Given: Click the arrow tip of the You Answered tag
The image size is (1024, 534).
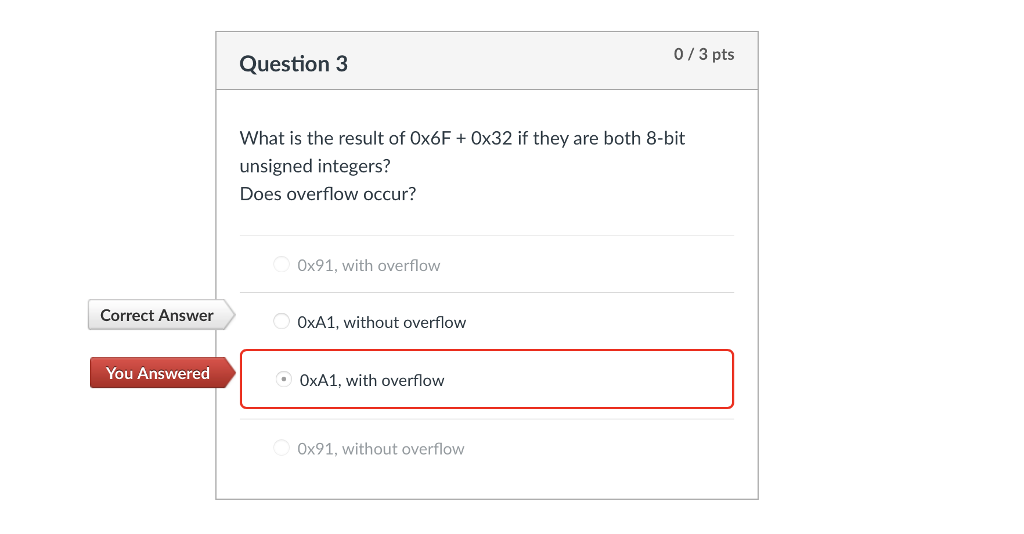Looking at the screenshot, I should pos(231,373).
